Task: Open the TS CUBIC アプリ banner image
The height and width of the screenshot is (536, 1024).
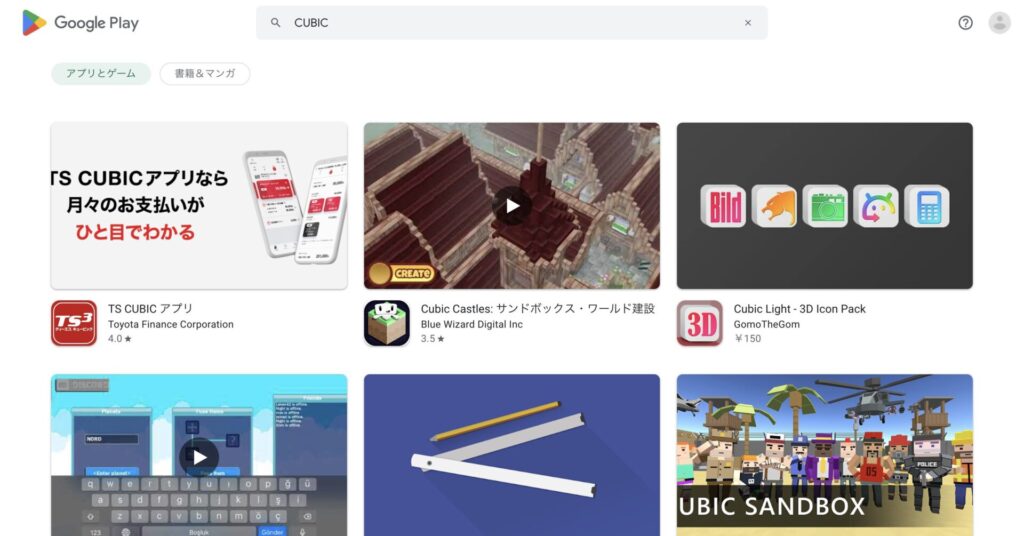Action: [199, 206]
